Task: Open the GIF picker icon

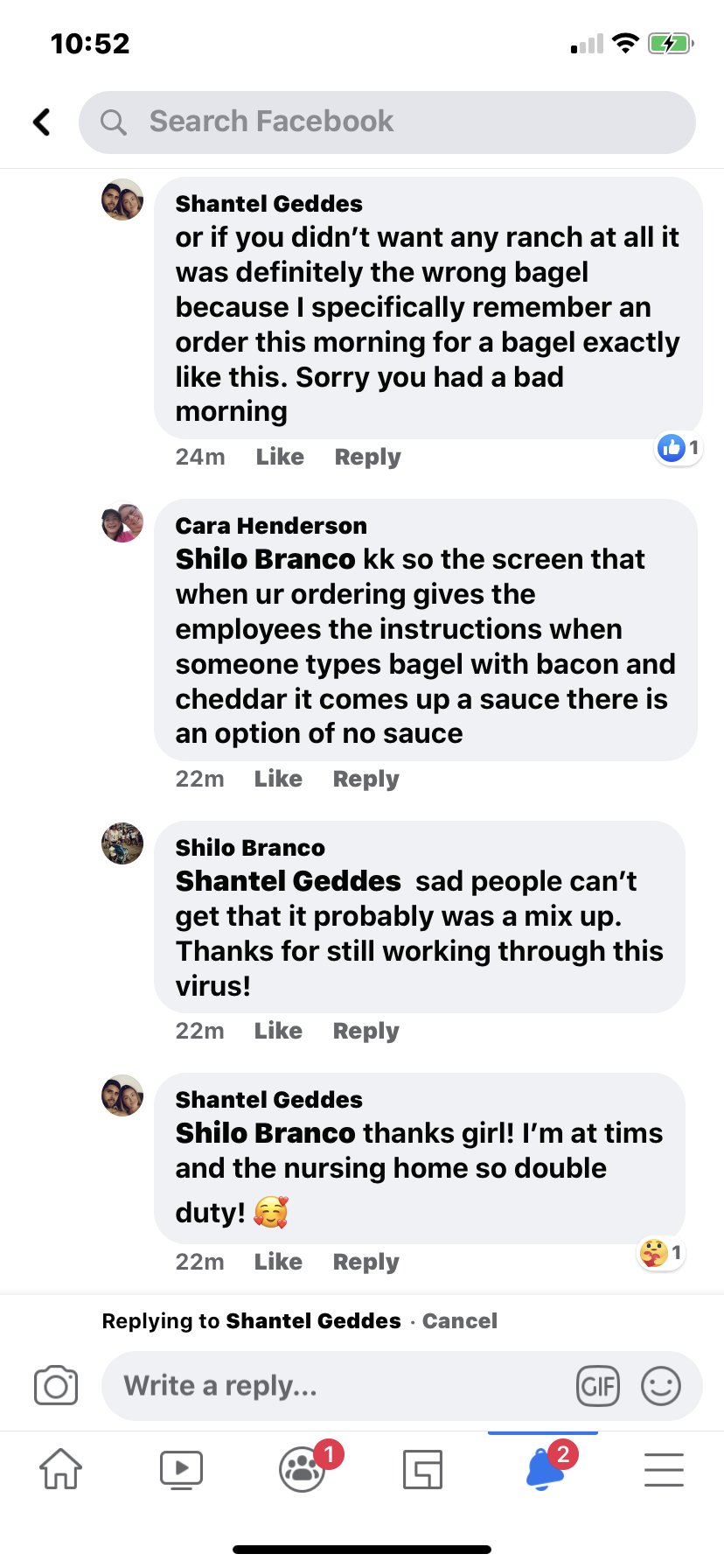Action: pos(598,1386)
